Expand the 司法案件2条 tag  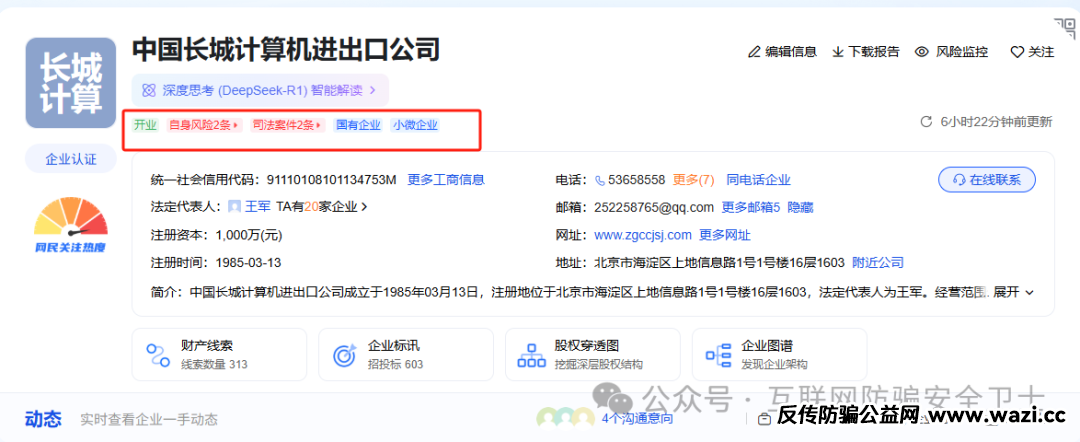(x=287, y=125)
